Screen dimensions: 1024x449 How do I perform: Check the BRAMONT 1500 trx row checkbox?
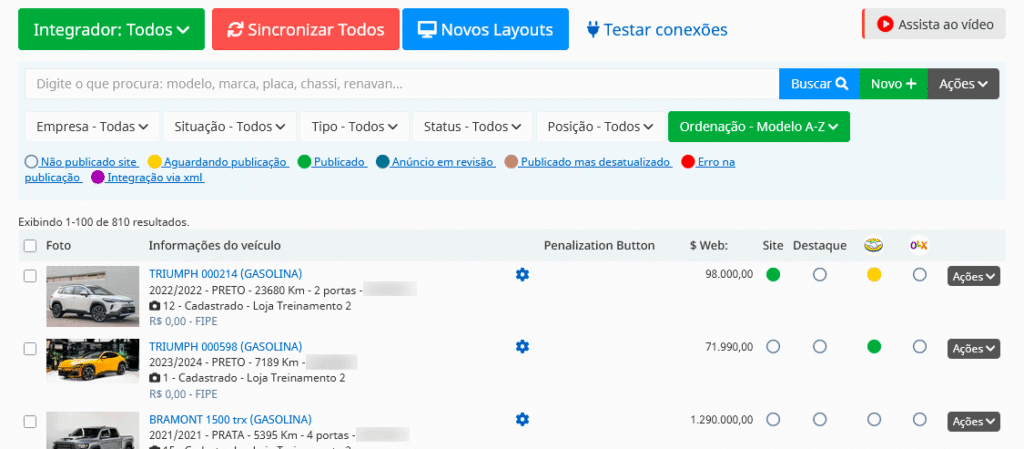(x=30, y=422)
